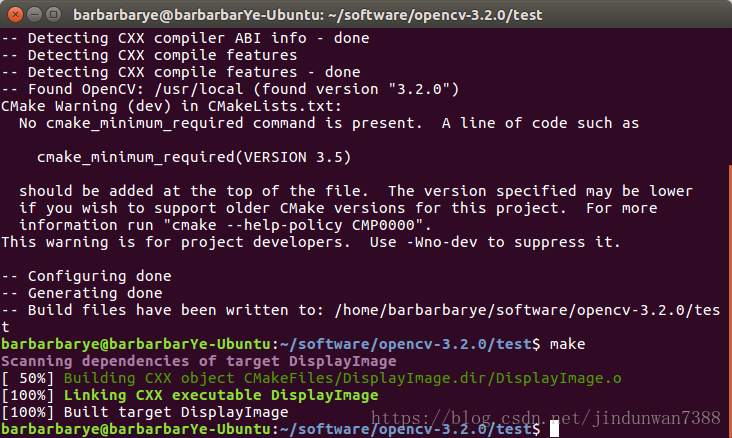Click the terminal title bar text
This screenshot has width=732, height=438.
click(x=310, y=14)
